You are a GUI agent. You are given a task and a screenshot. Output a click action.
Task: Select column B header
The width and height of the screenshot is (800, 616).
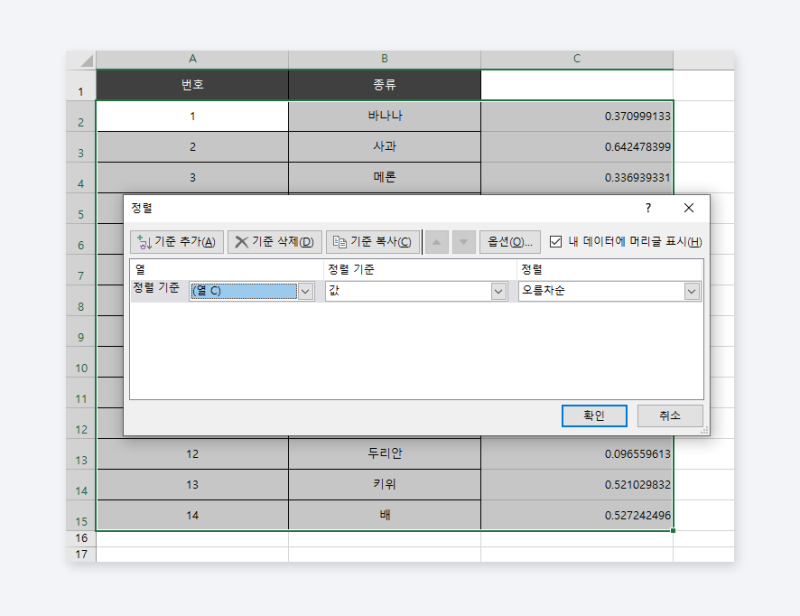(x=384, y=59)
